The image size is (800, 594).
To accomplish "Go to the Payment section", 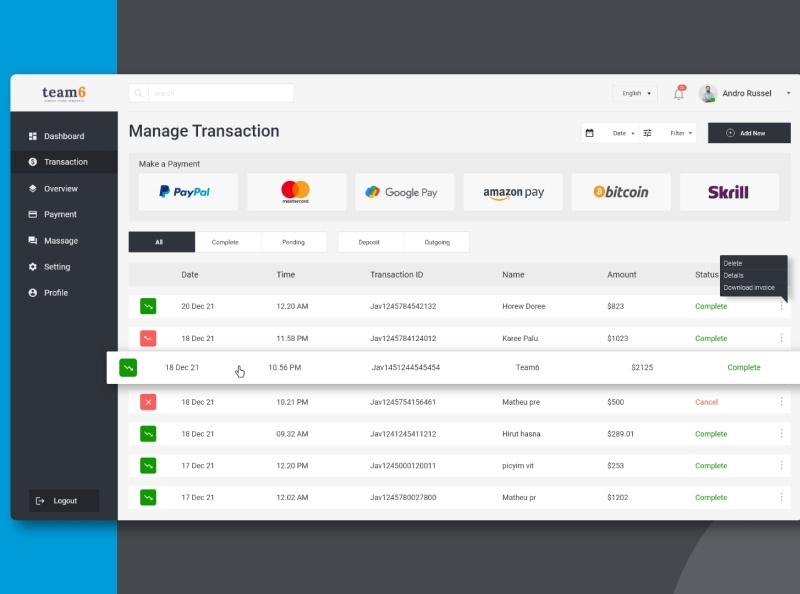I will point(60,214).
